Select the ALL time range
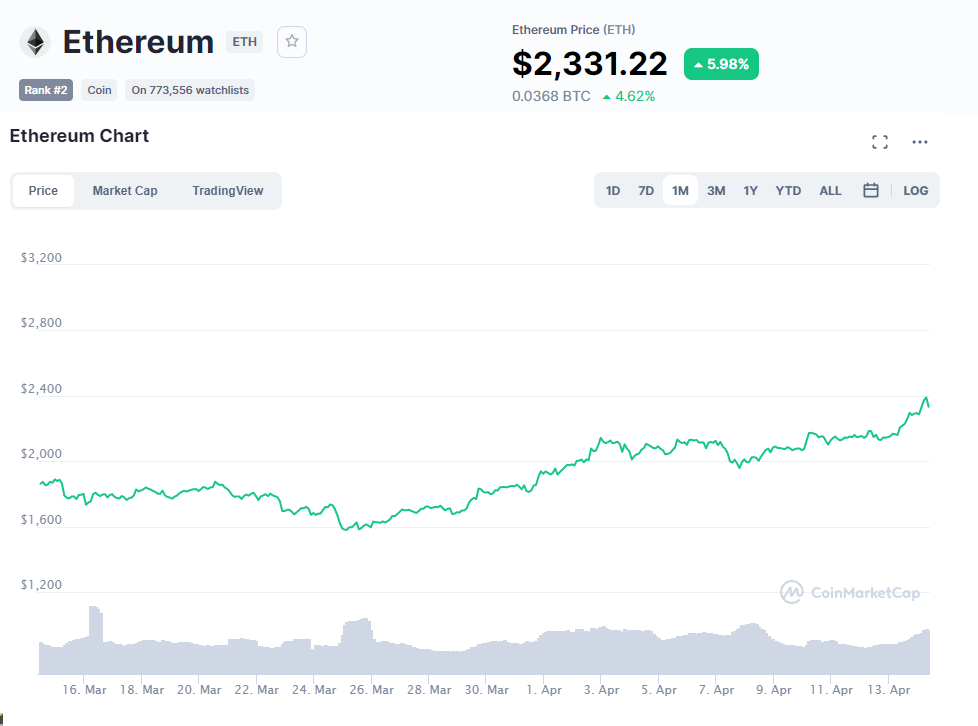 (830, 191)
